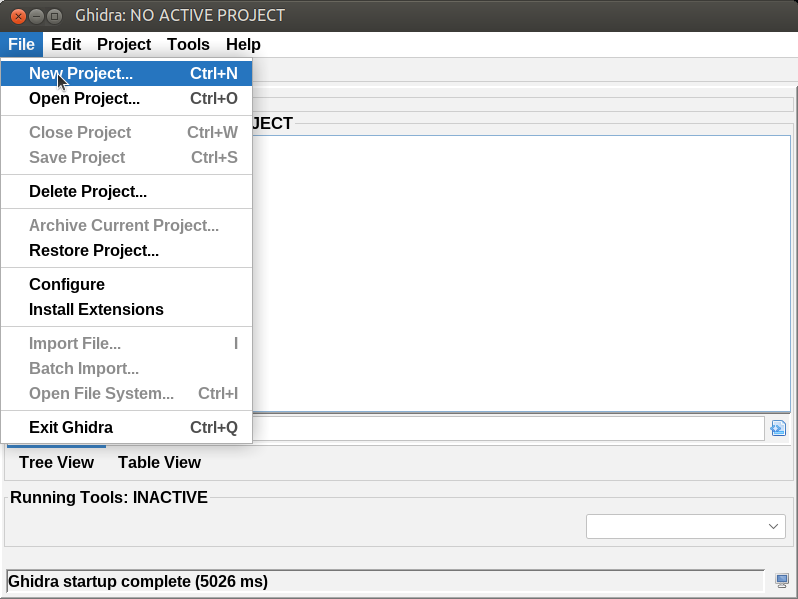Select Delete Project... menu entry
The height and width of the screenshot is (599, 798).
[x=126, y=191]
